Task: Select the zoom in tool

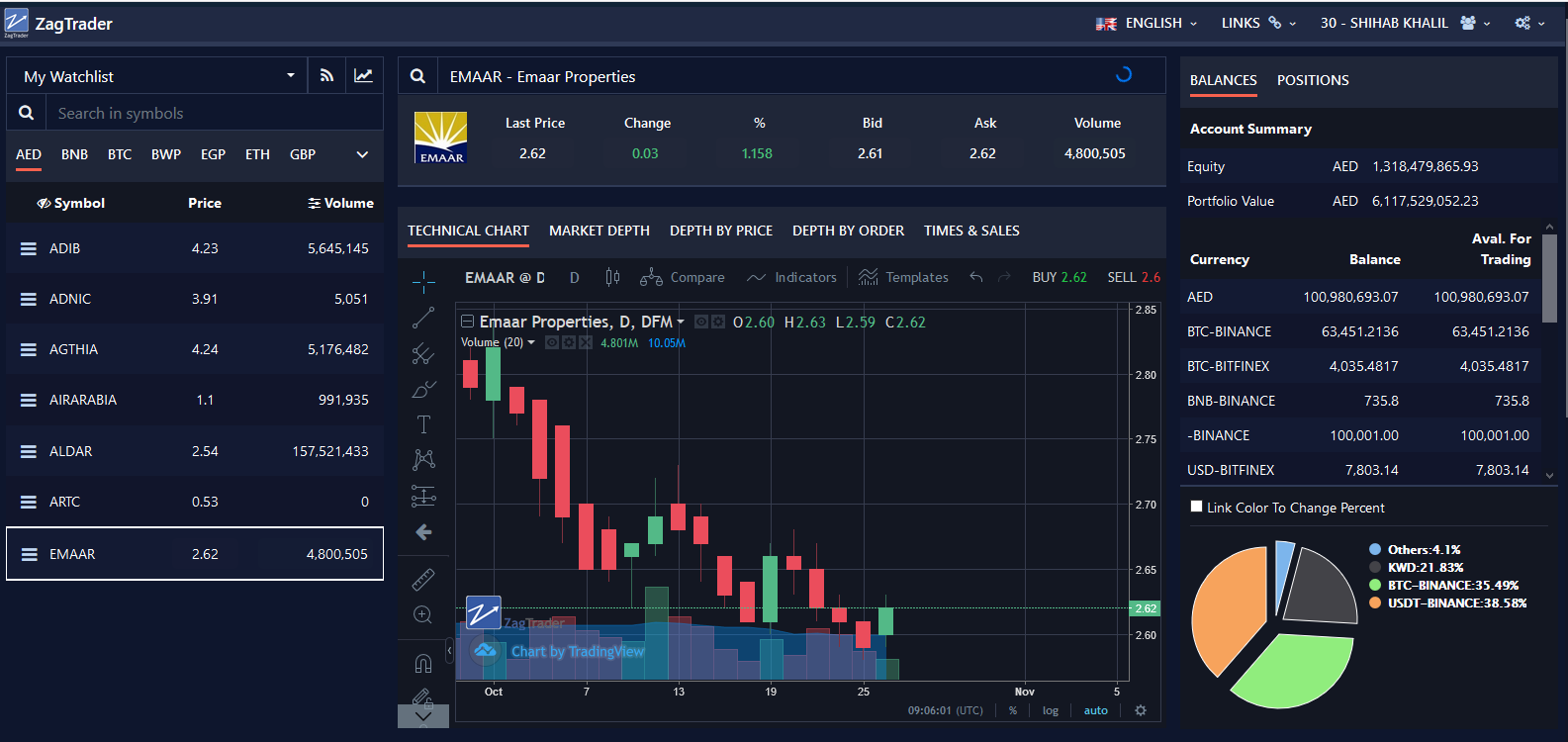Action: [422, 614]
